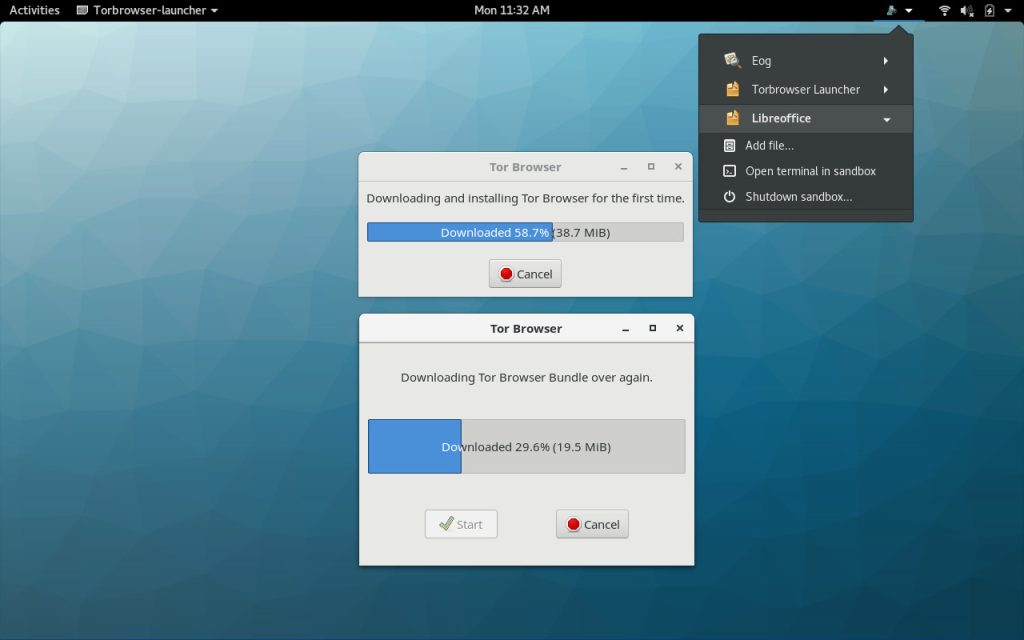Open the Activities overview
Viewport: 1024px width, 640px height.
[34, 11]
